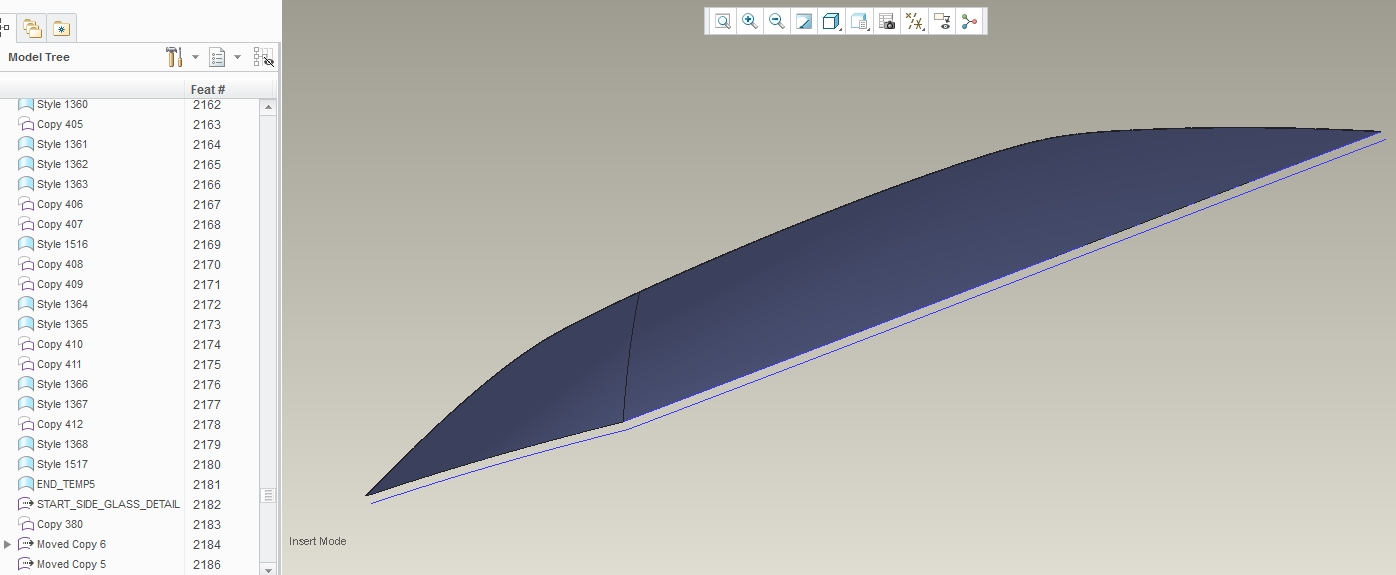1396x575 pixels.
Task: Open the View Manager camera icon
Action: point(886,21)
